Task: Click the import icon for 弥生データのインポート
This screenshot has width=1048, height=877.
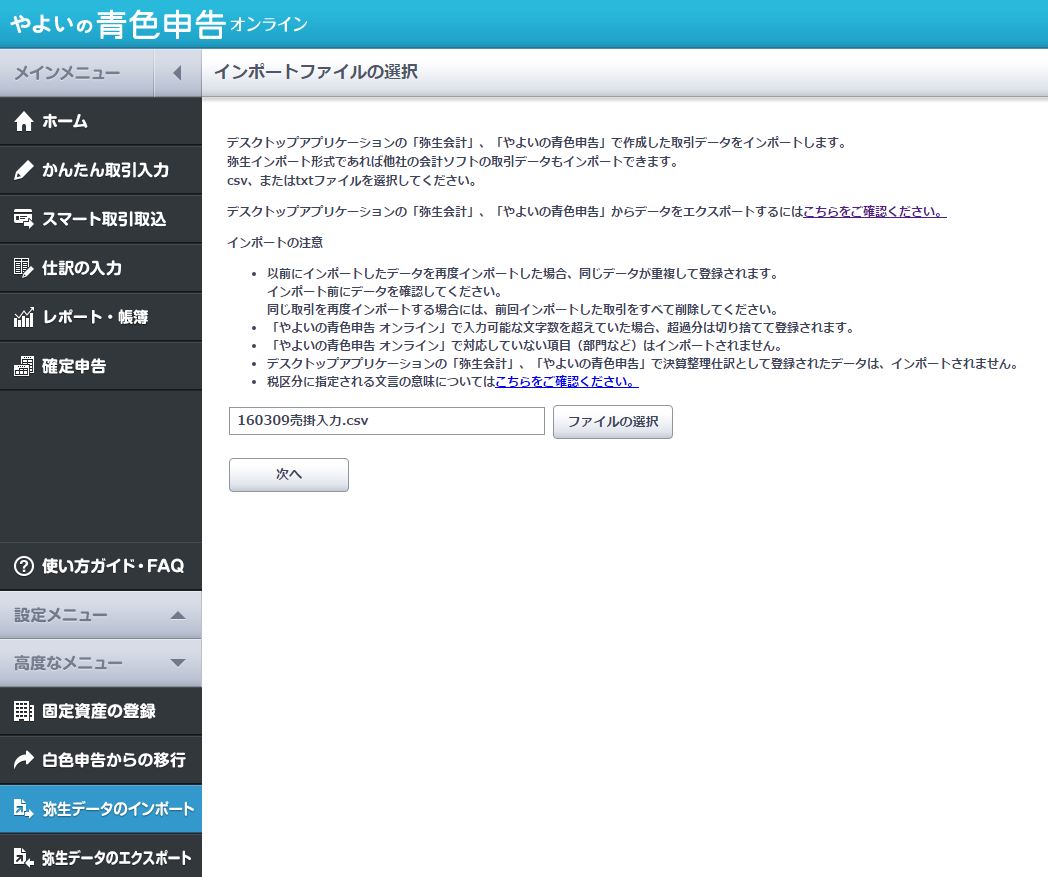Action: 23,809
